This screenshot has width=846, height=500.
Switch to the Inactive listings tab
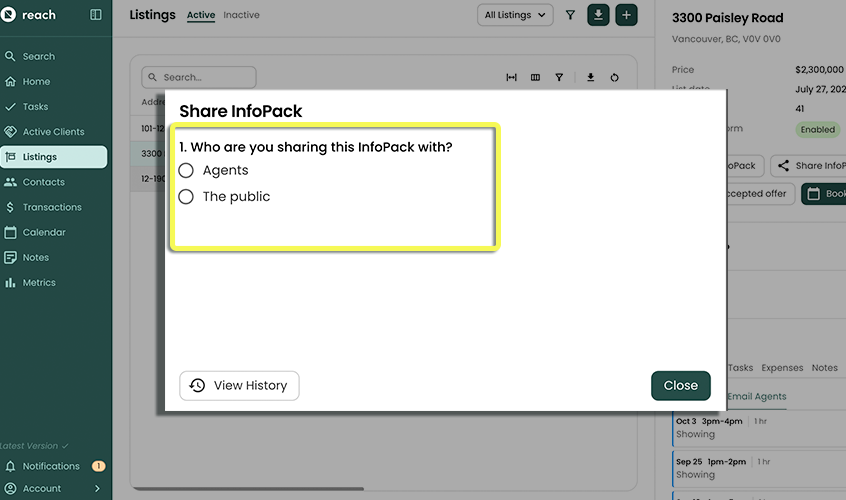click(241, 16)
